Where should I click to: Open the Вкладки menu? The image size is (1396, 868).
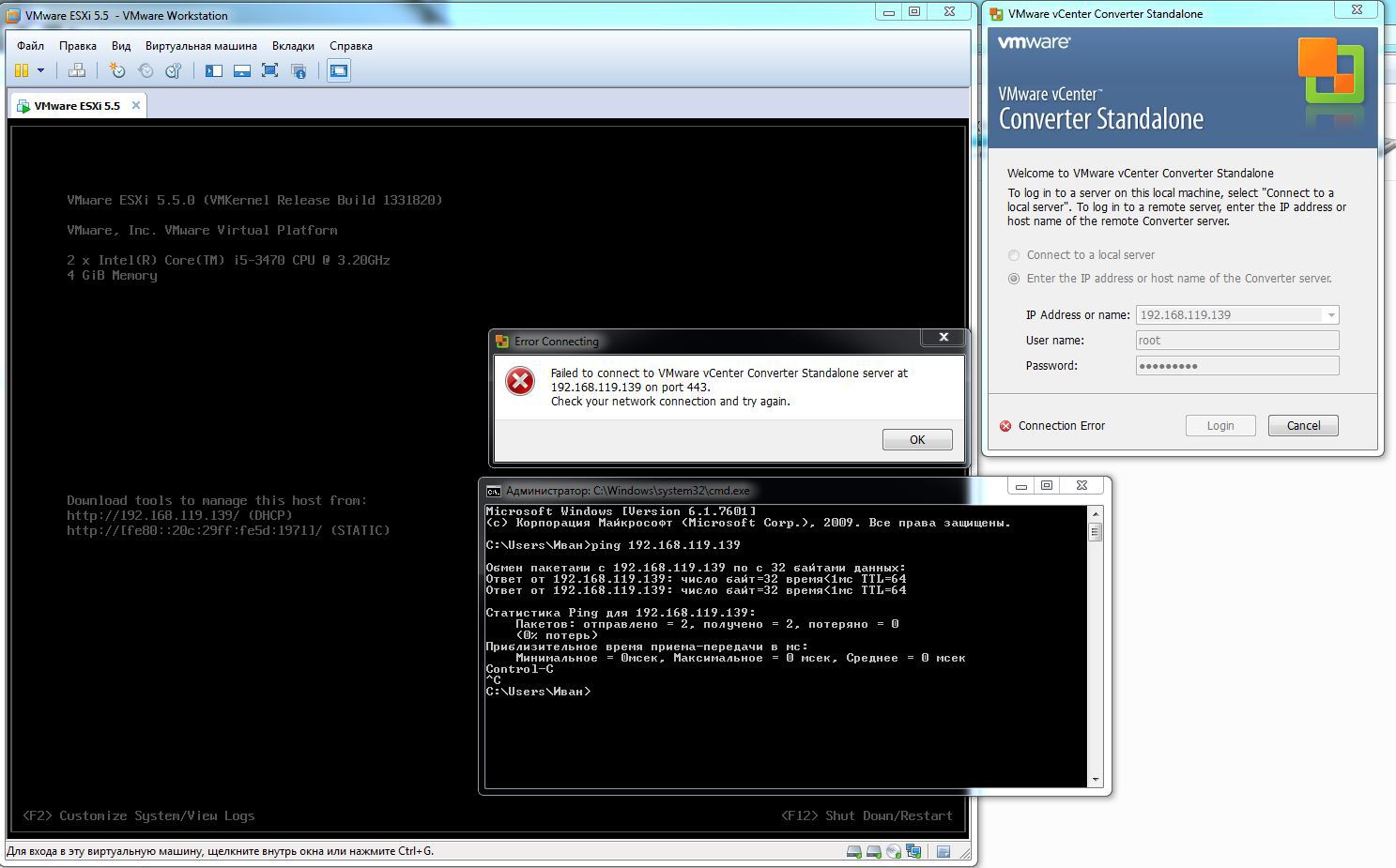293,46
